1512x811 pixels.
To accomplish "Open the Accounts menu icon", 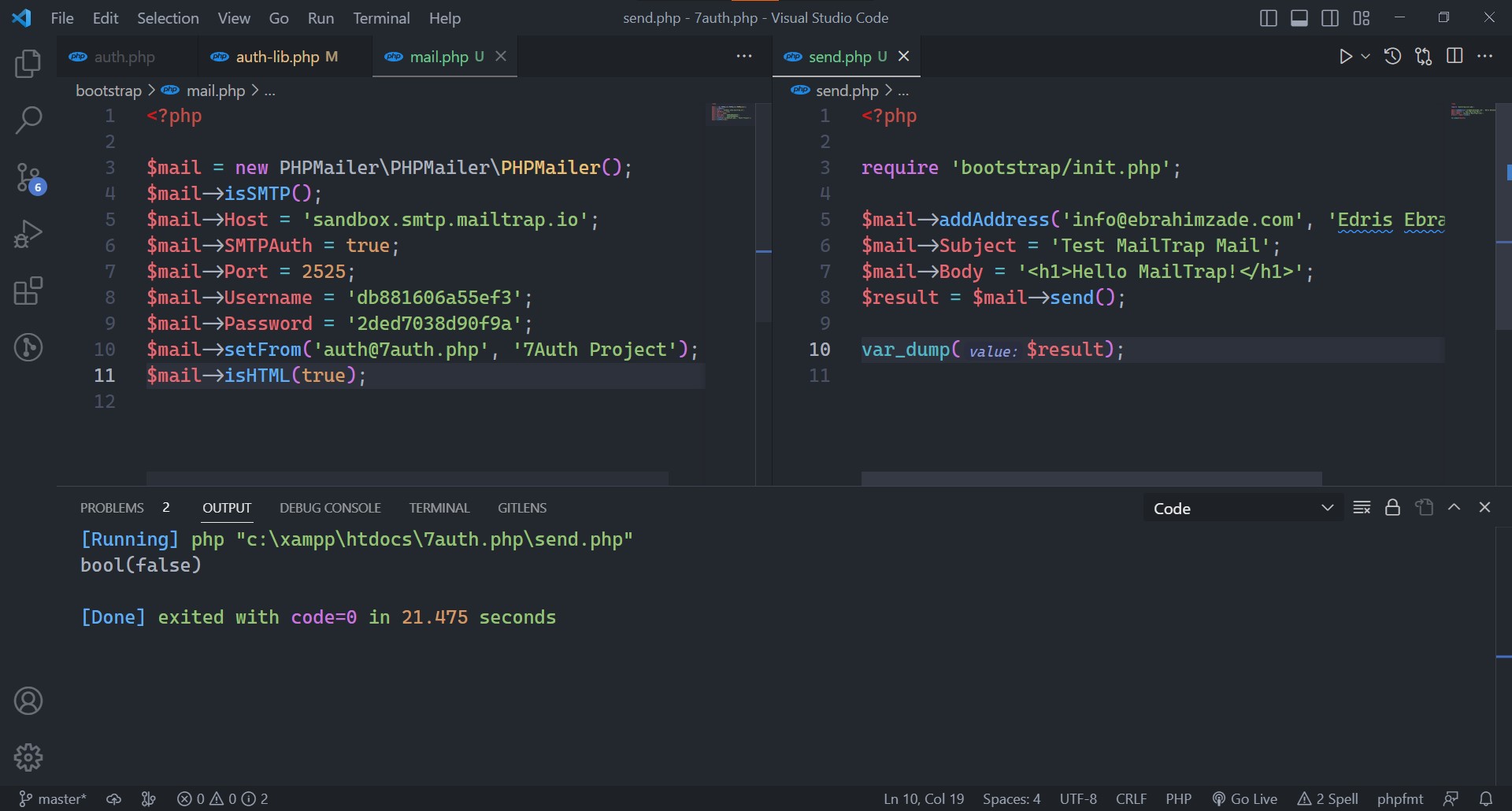I will click(28, 701).
